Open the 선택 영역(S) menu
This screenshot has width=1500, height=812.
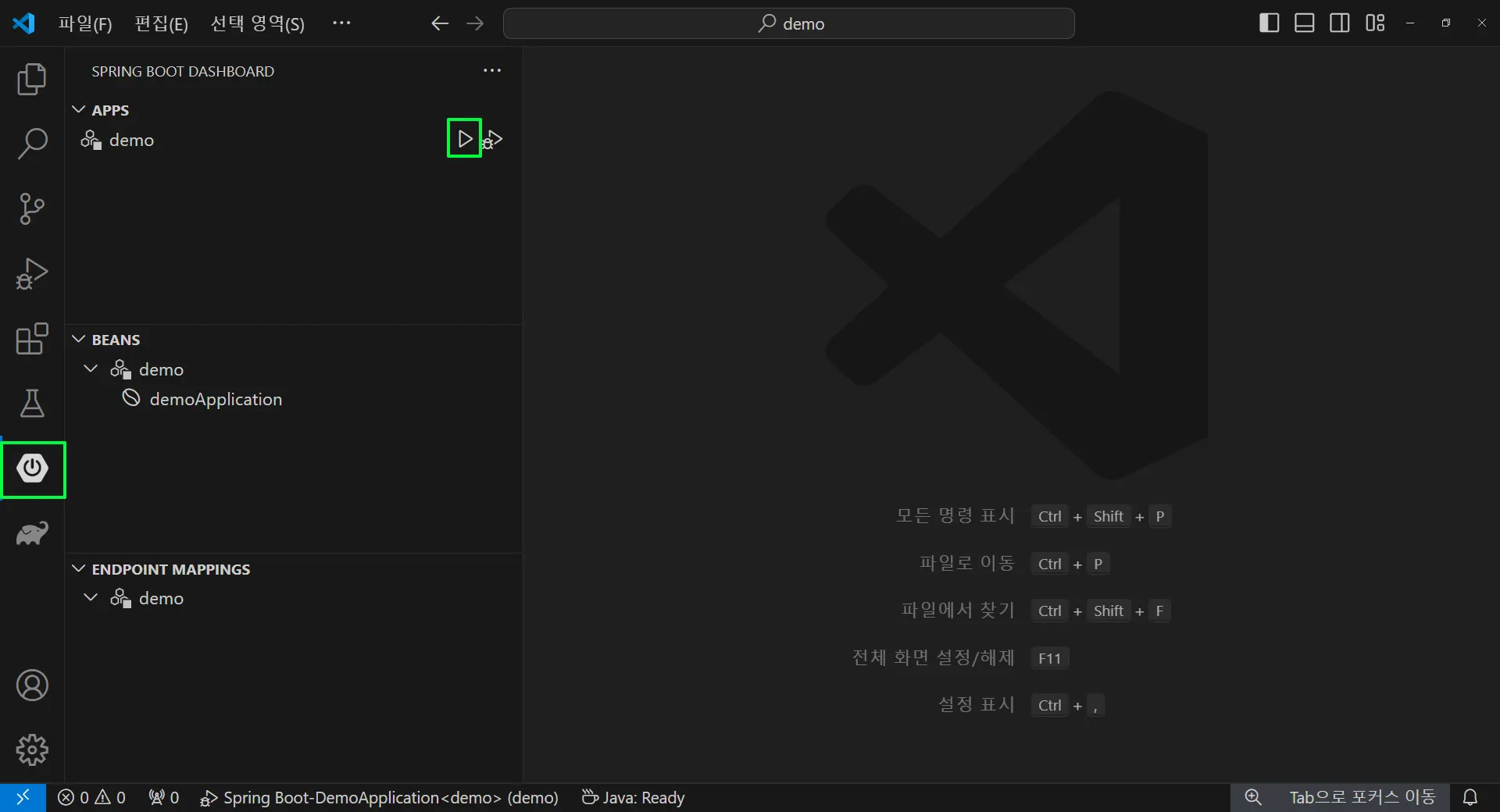[x=258, y=23]
